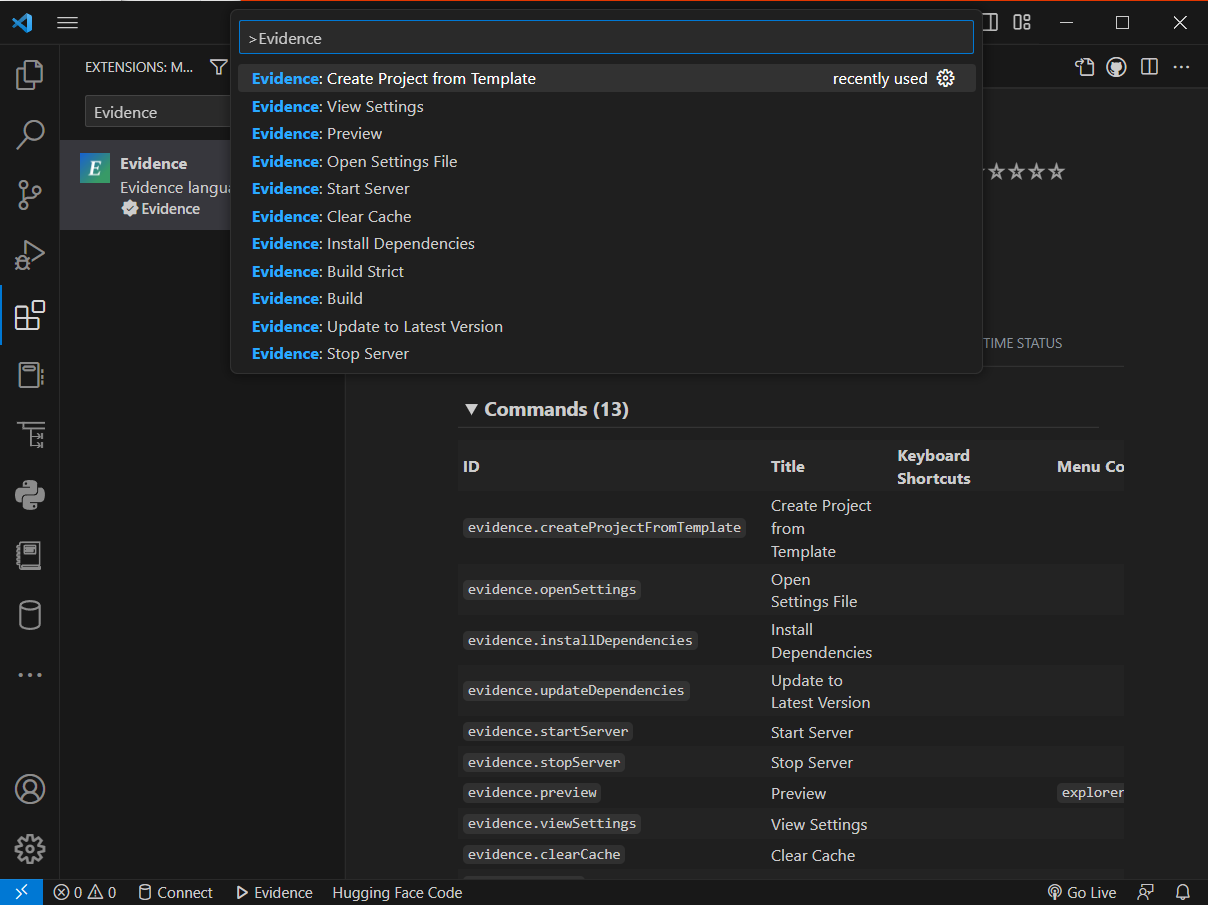Click the Keyboard Shortcuts column header
Viewport: 1208px width, 905px height.
pyautogui.click(x=934, y=467)
